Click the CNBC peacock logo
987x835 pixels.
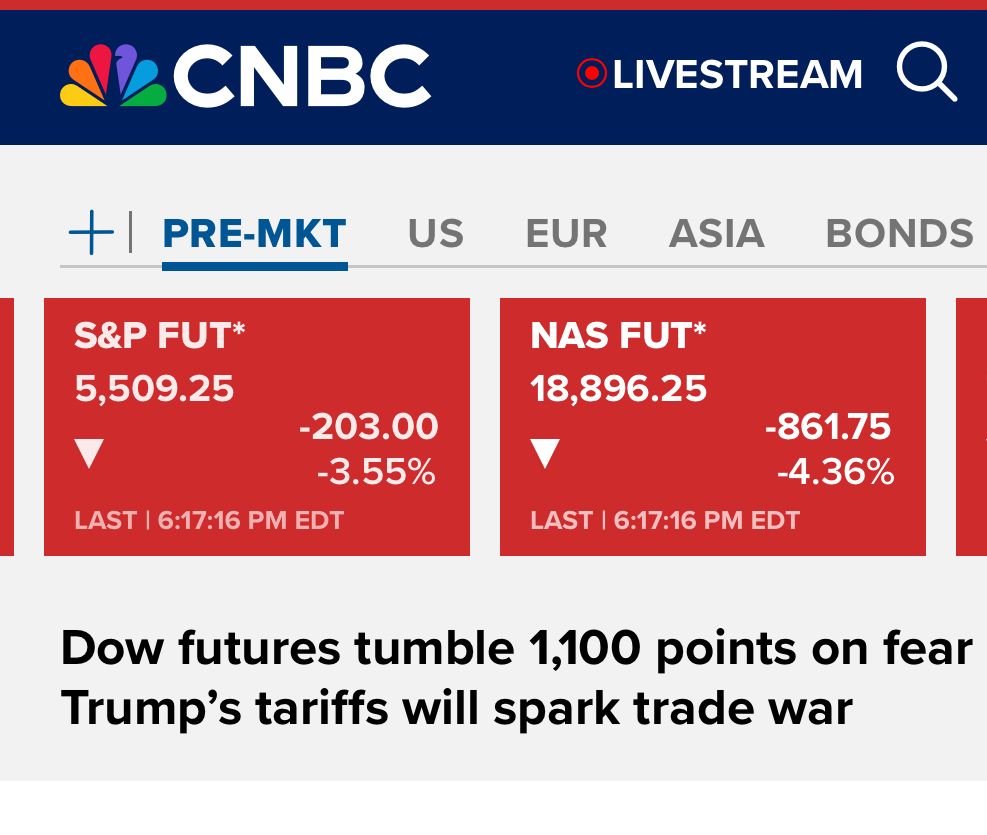point(113,75)
